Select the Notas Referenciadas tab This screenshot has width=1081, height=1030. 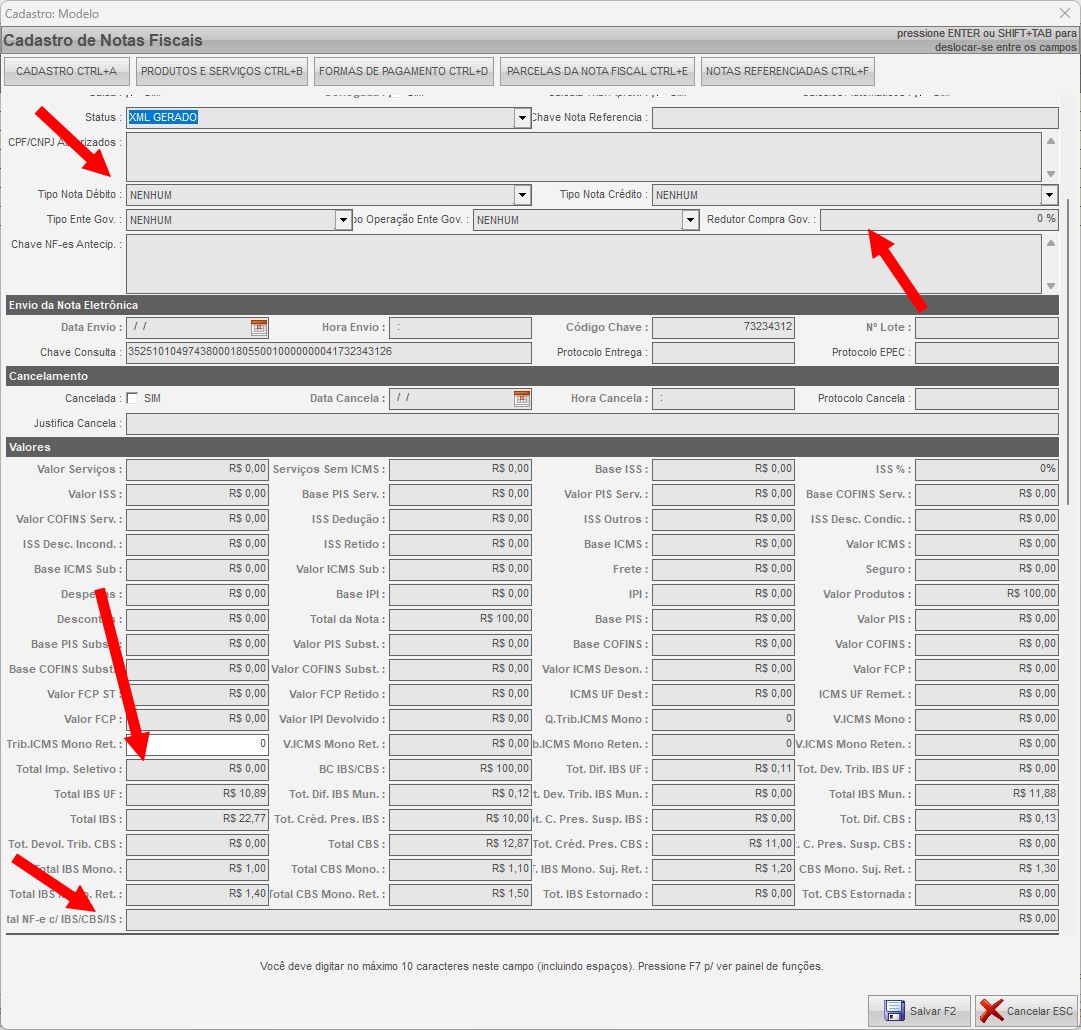(x=788, y=71)
